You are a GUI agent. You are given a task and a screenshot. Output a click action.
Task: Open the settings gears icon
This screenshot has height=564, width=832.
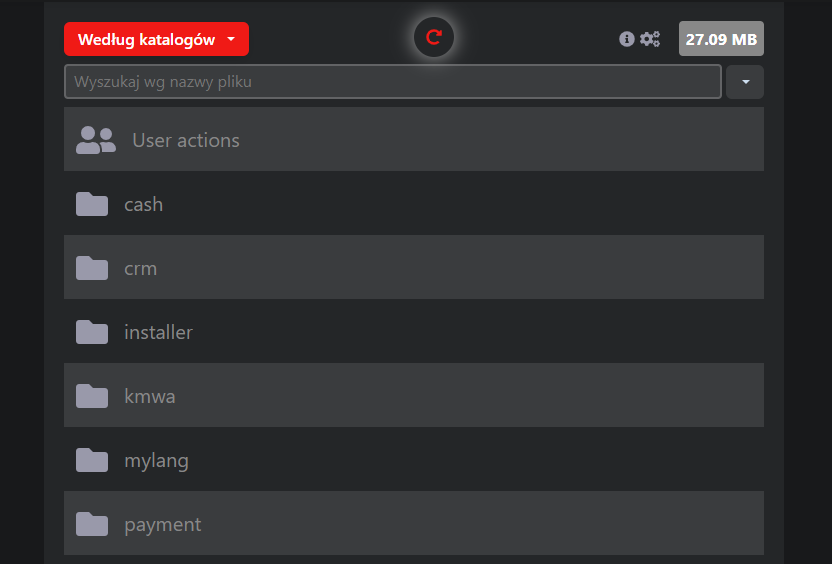pos(650,39)
